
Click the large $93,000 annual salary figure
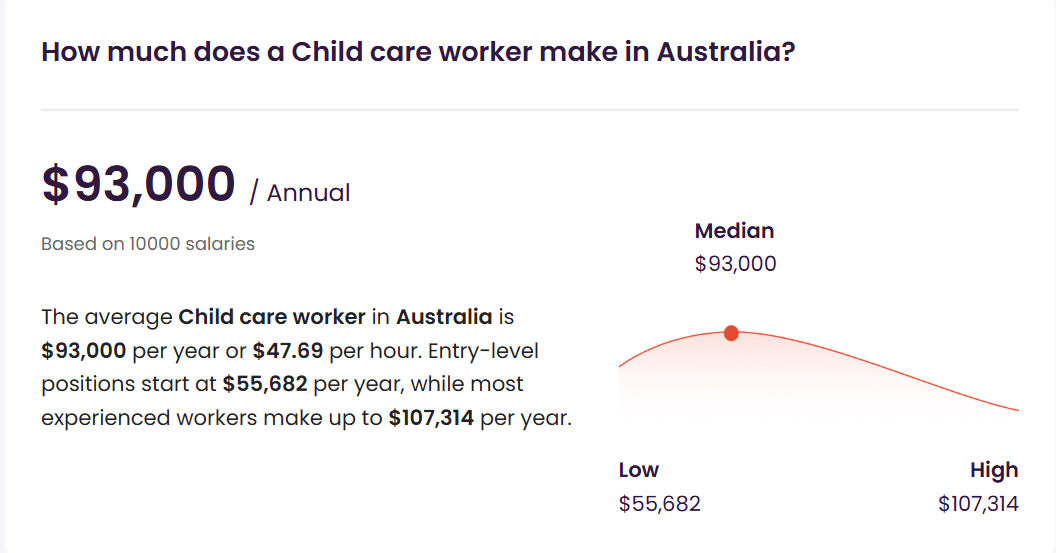tap(138, 185)
